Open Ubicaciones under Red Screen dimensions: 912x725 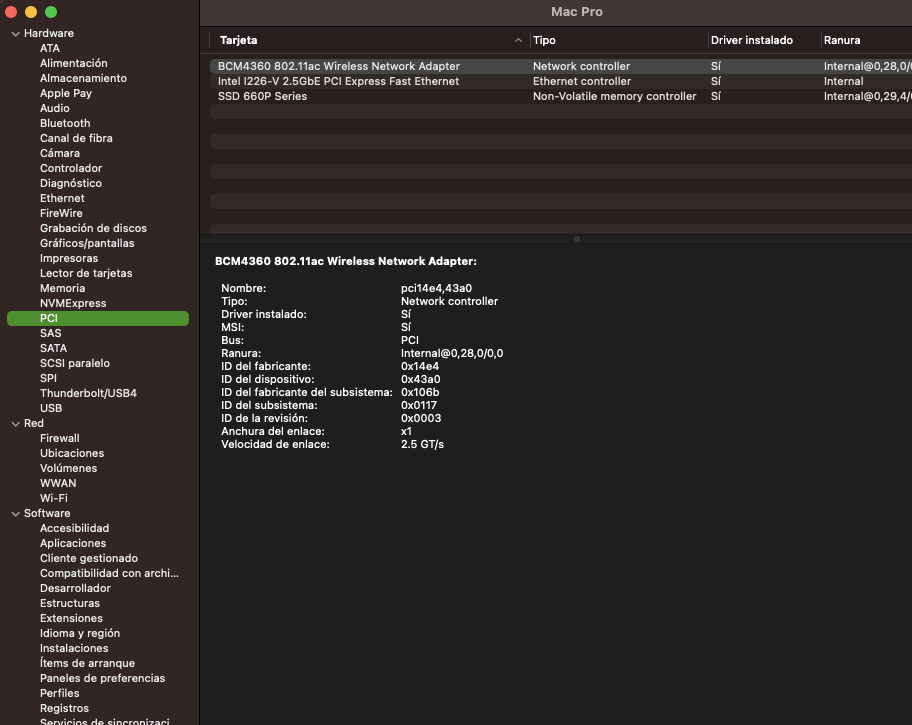pos(72,454)
